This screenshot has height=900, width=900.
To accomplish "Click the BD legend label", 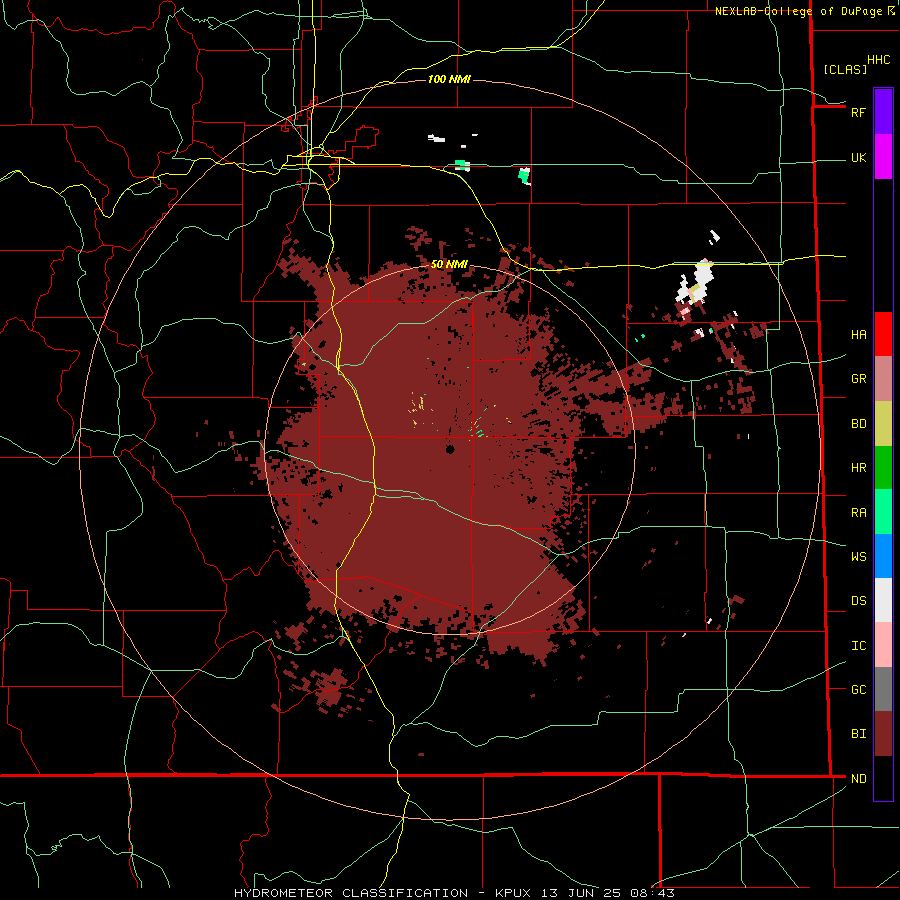I will tap(858, 424).
